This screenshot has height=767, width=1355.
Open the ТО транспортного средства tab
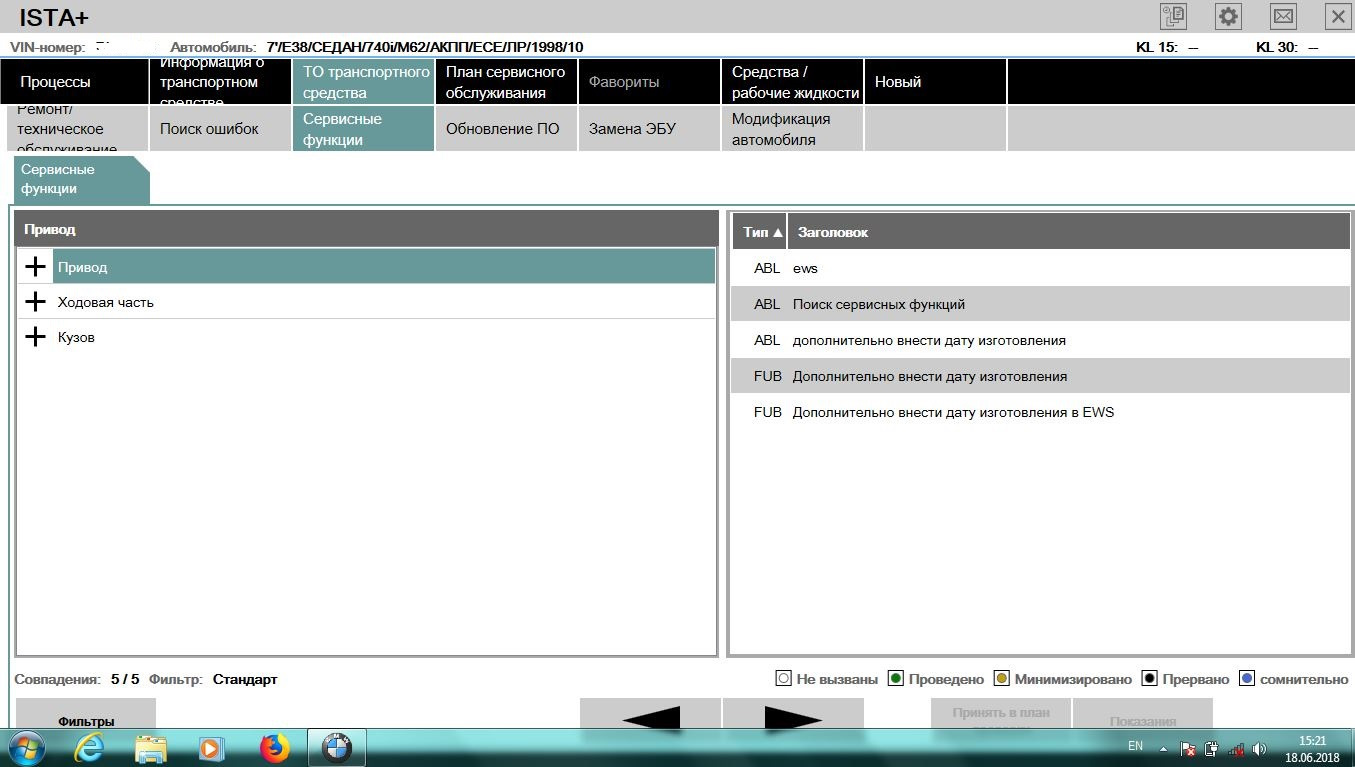tap(364, 82)
